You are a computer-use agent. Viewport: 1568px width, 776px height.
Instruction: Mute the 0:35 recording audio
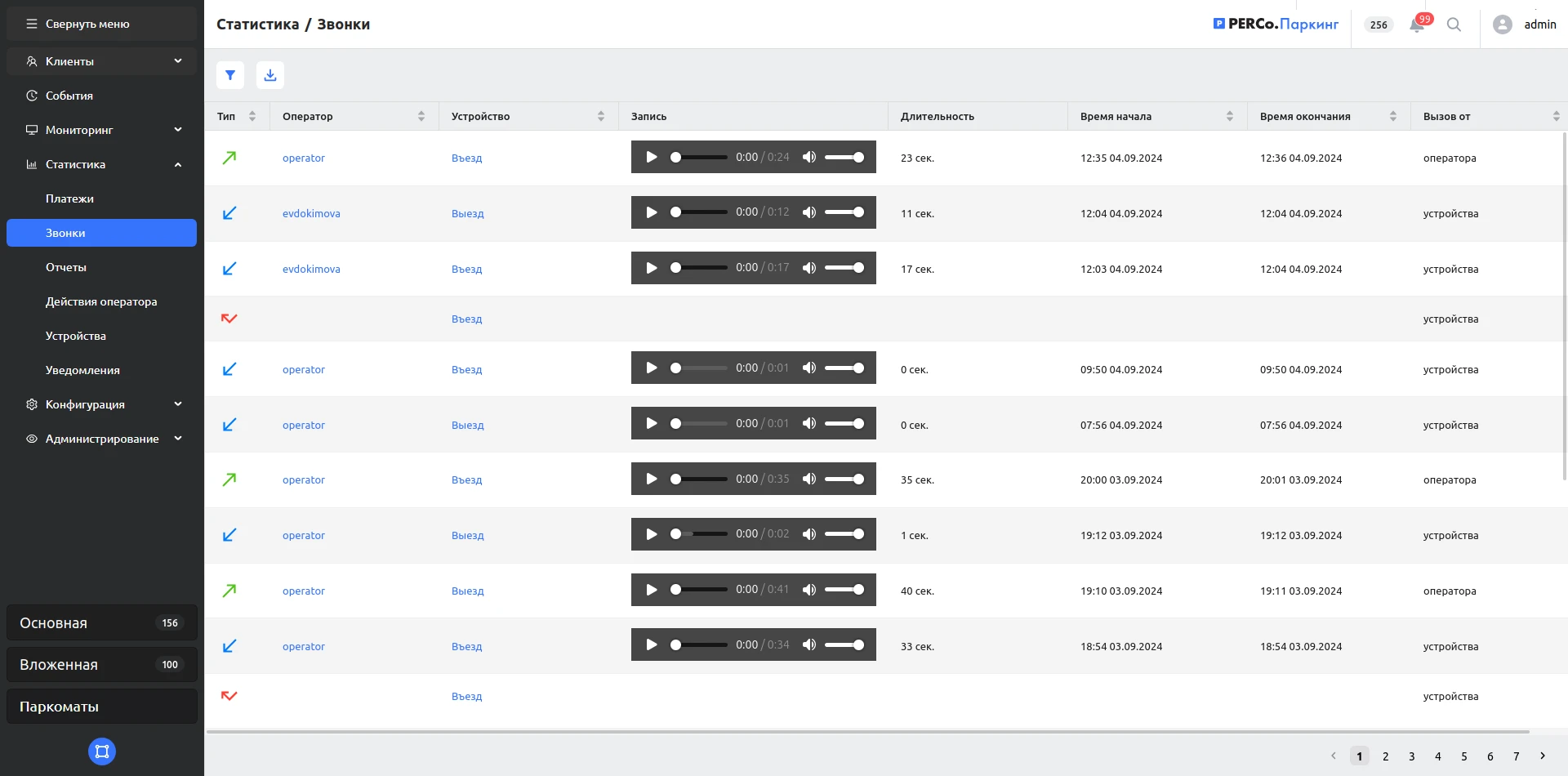pyautogui.click(x=809, y=479)
